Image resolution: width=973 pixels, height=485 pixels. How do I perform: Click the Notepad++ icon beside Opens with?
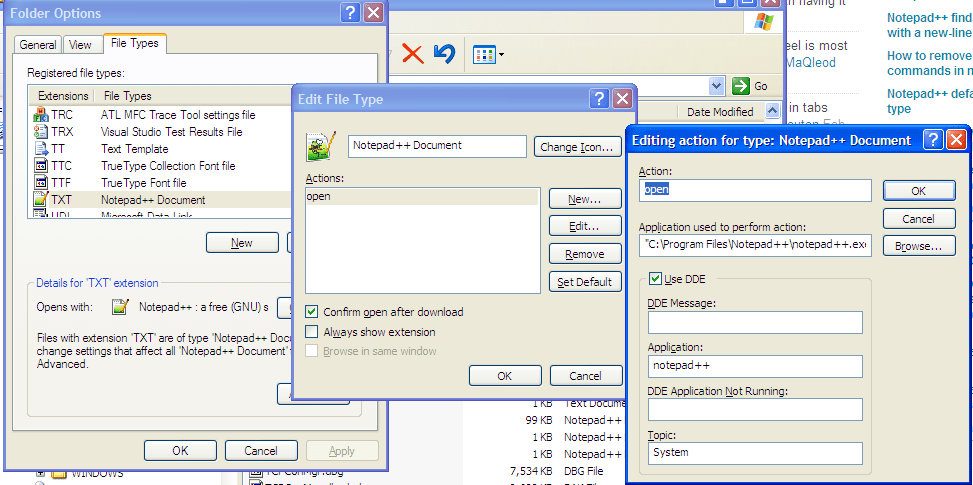[120, 306]
